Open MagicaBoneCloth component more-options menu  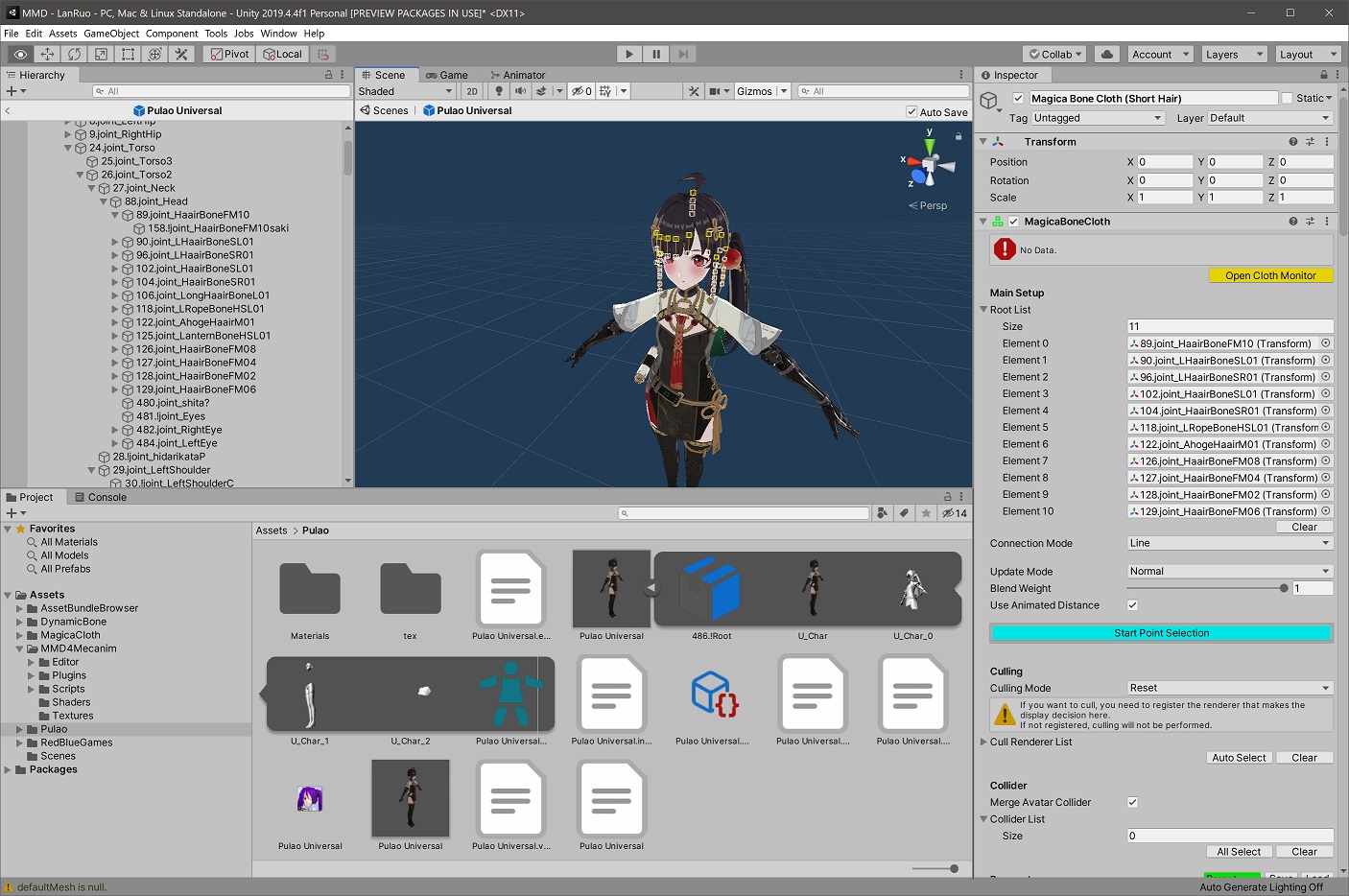click(x=1327, y=221)
